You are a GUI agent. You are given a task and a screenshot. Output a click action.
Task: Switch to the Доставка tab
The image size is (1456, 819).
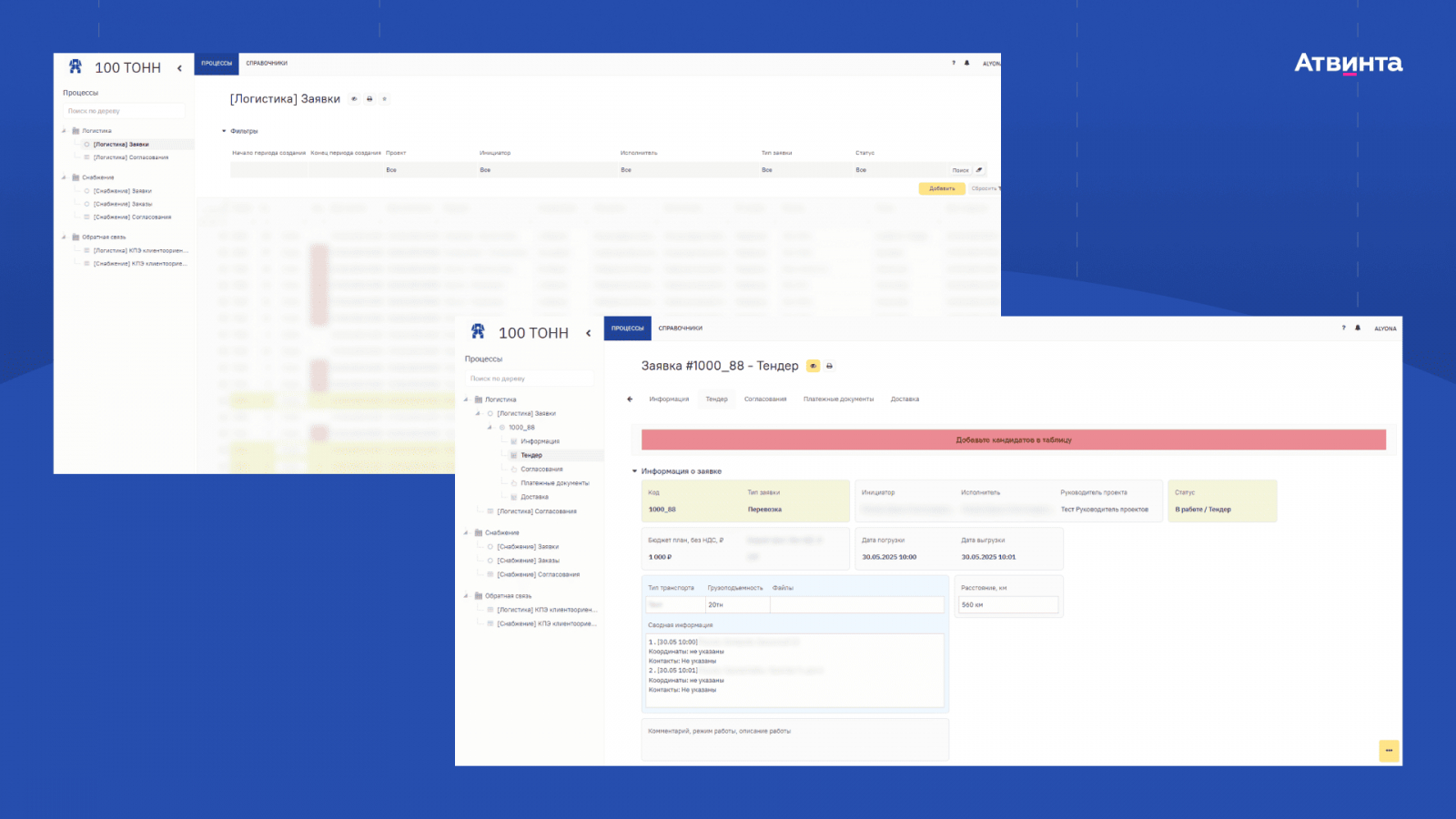(x=905, y=399)
